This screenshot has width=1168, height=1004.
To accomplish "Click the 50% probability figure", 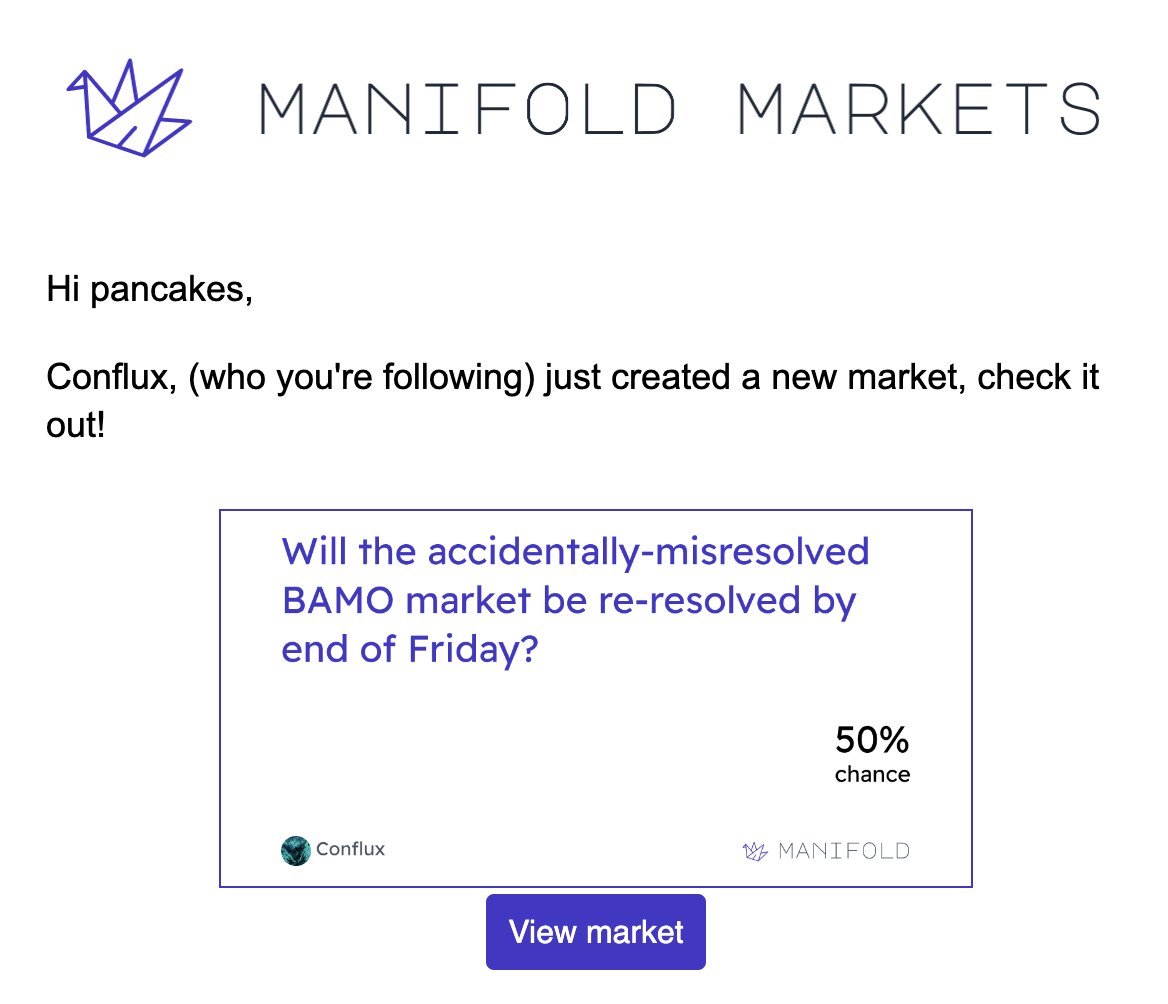I will click(872, 740).
